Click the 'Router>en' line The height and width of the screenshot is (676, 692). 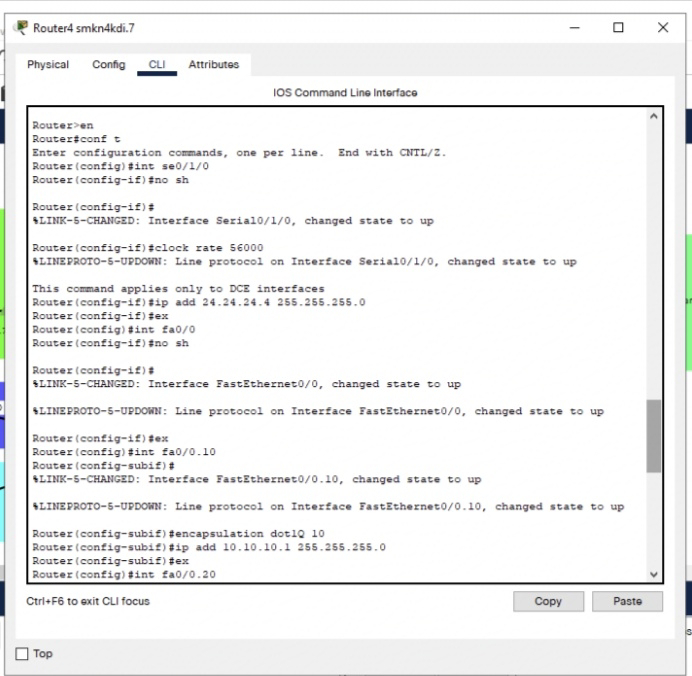tap(63, 125)
